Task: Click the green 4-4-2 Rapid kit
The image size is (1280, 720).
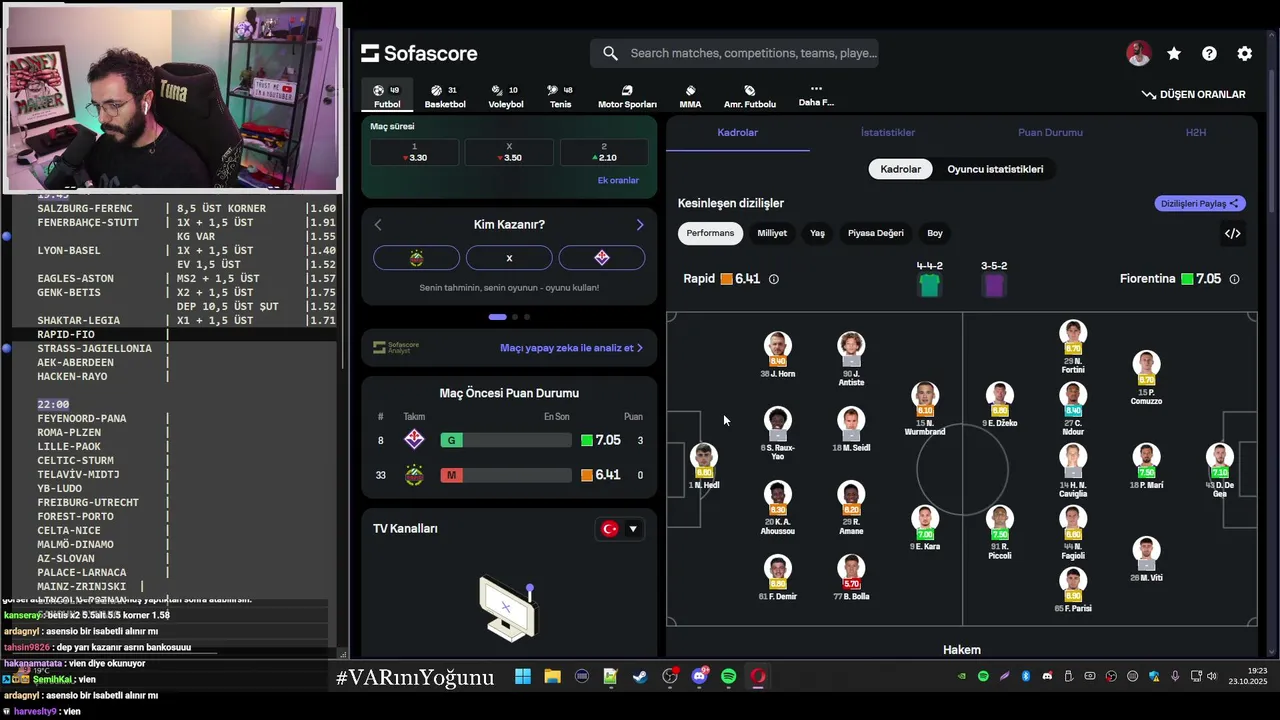Action: click(929, 285)
